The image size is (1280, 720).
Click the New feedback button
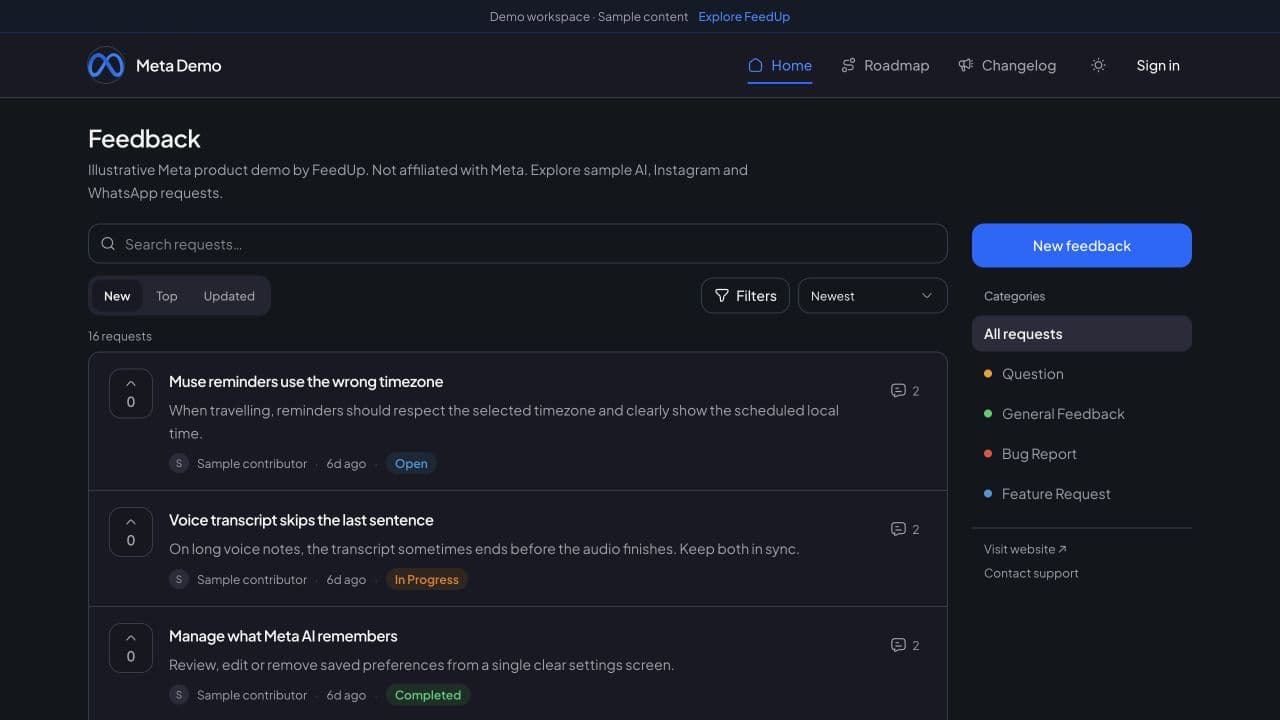tap(1082, 245)
